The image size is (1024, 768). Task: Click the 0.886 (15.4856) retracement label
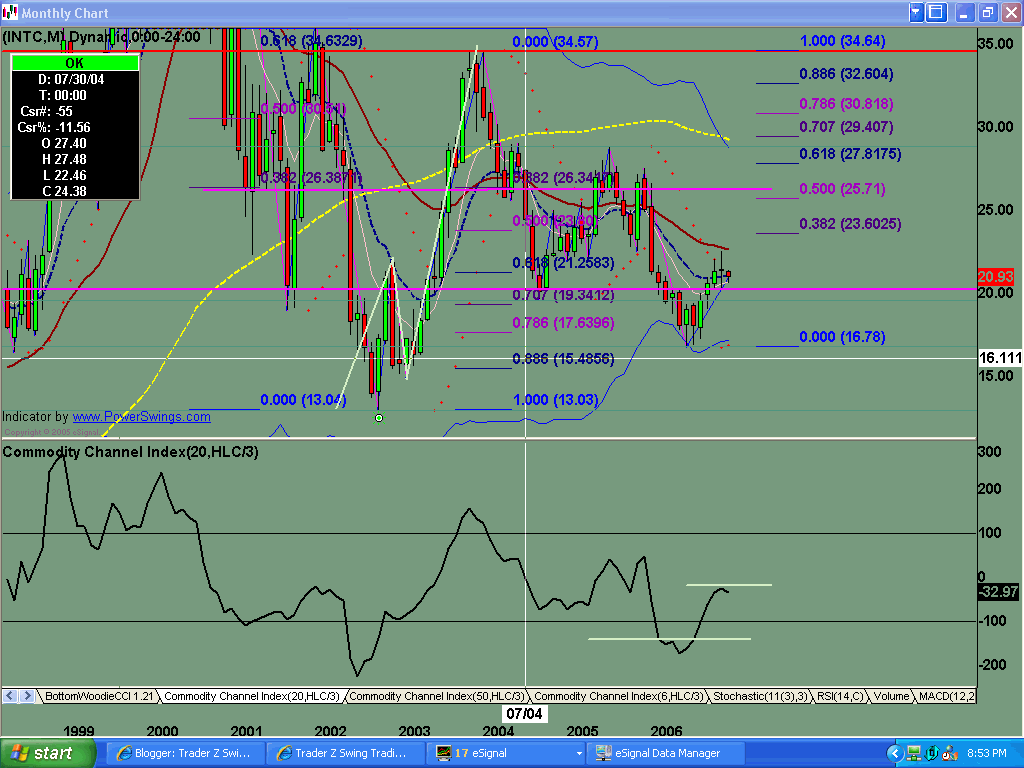pos(563,359)
